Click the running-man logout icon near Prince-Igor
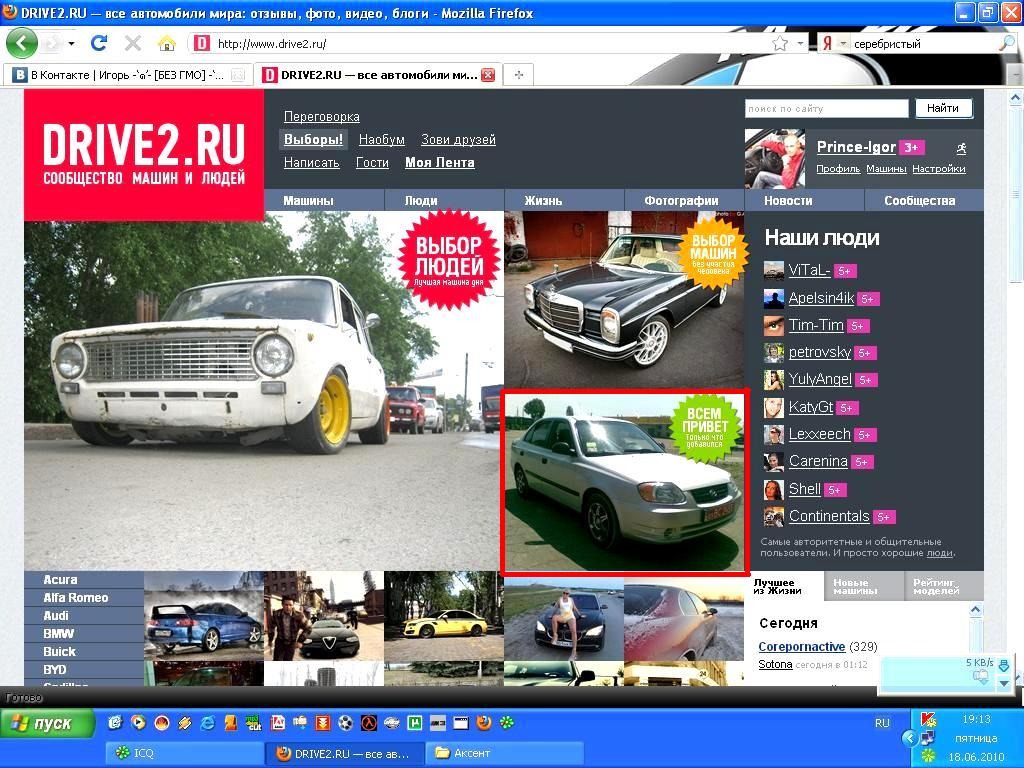This screenshot has height=768, width=1024. 961,148
